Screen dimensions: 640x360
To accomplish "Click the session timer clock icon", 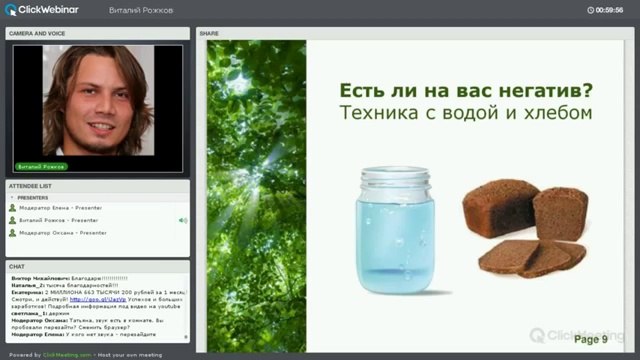I will (590, 10).
